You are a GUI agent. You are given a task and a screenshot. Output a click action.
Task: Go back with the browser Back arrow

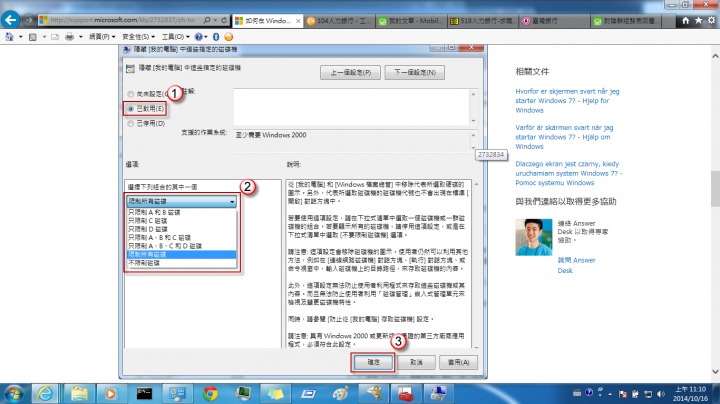click(x=11, y=20)
